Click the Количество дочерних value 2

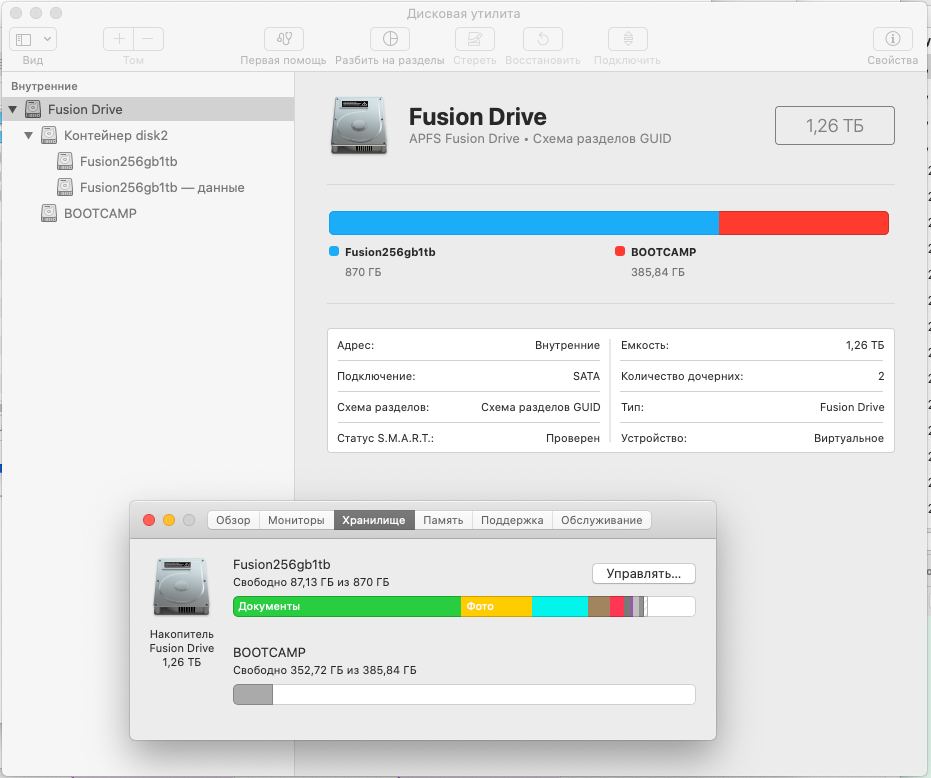click(x=881, y=376)
